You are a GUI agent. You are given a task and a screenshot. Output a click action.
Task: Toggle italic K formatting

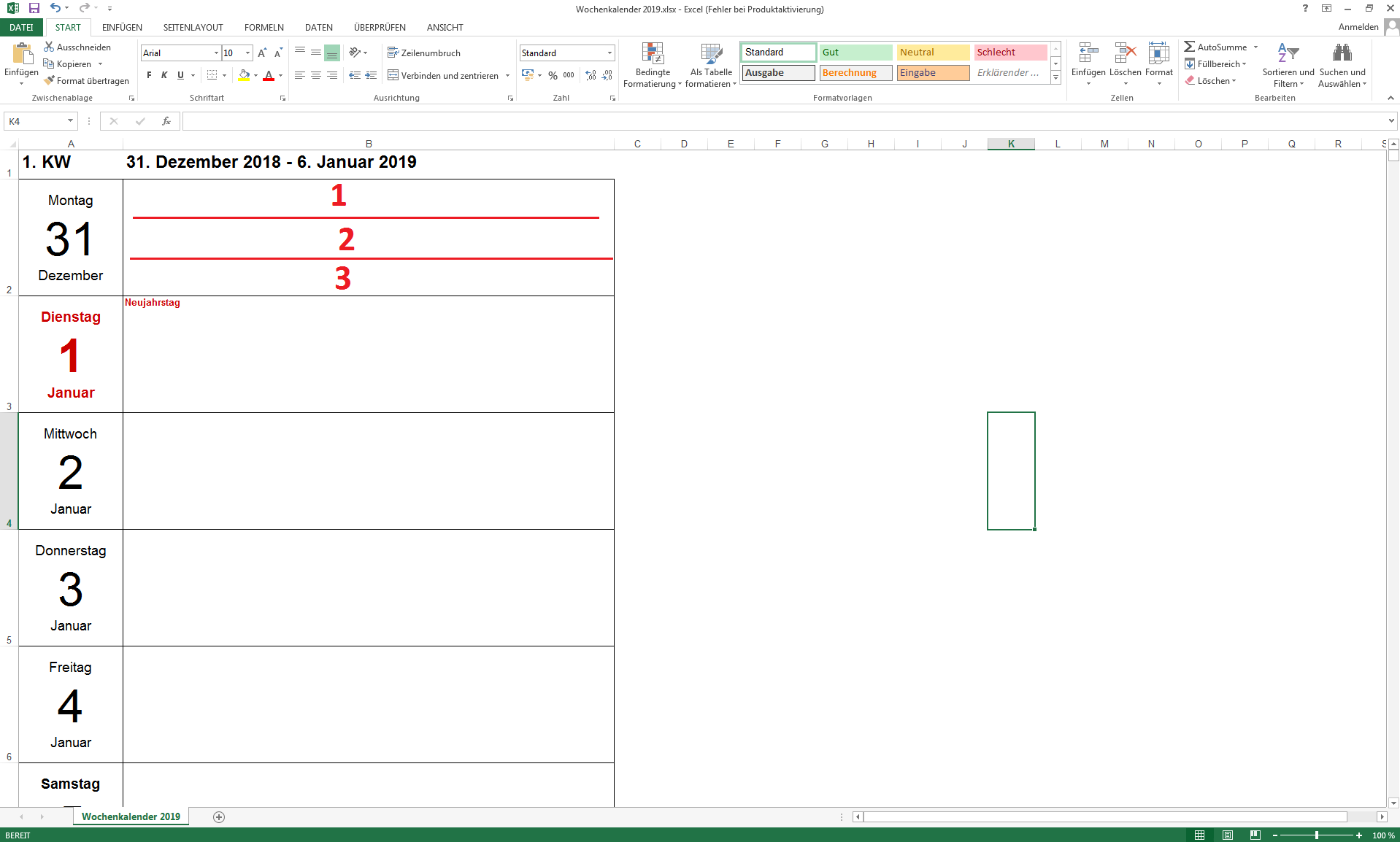pyautogui.click(x=164, y=75)
